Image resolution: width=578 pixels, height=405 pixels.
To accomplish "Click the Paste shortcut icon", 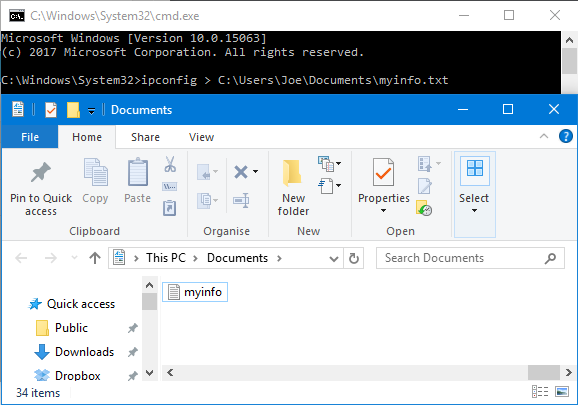I will click(x=170, y=208).
